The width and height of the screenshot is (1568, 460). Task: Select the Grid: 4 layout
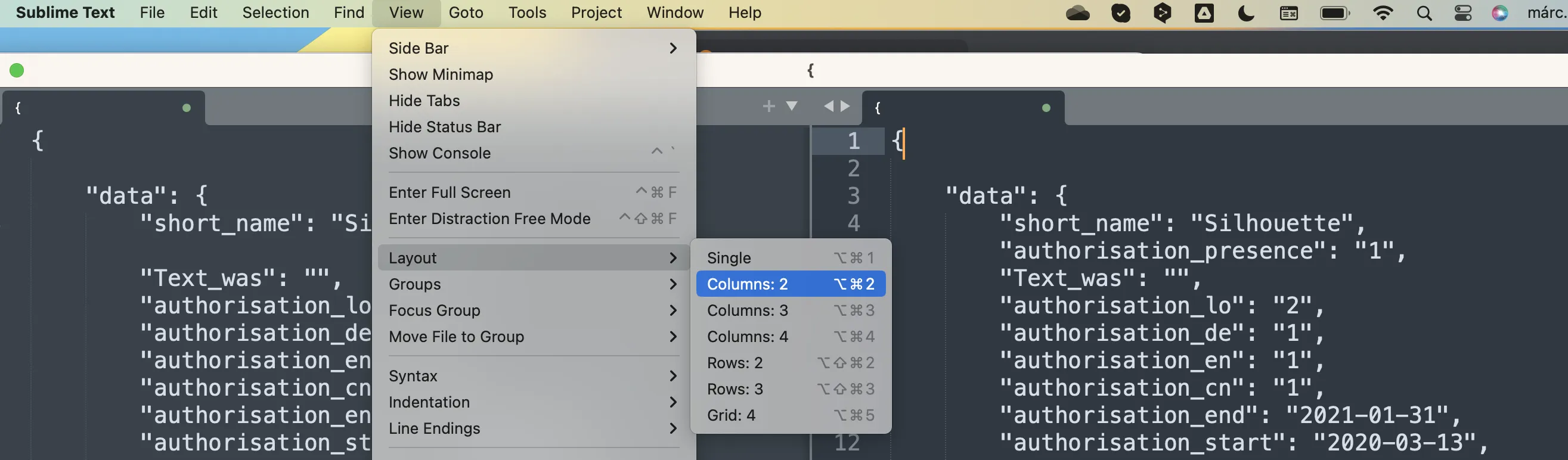click(x=791, y=415)
